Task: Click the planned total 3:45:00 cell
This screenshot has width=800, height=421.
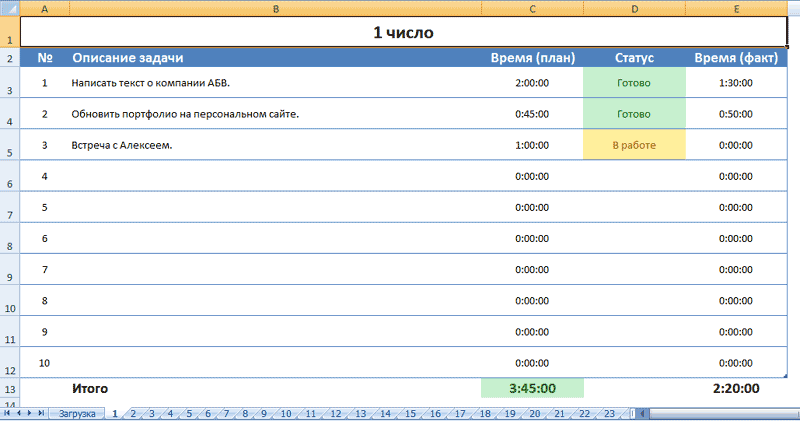Action: point(531,388)
